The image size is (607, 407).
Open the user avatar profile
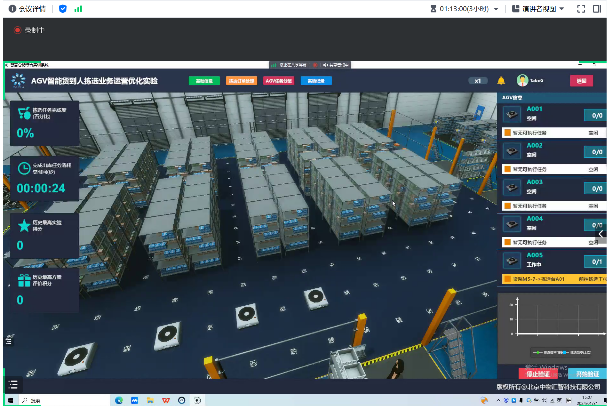pyautogui.click(x=522, y=80)
